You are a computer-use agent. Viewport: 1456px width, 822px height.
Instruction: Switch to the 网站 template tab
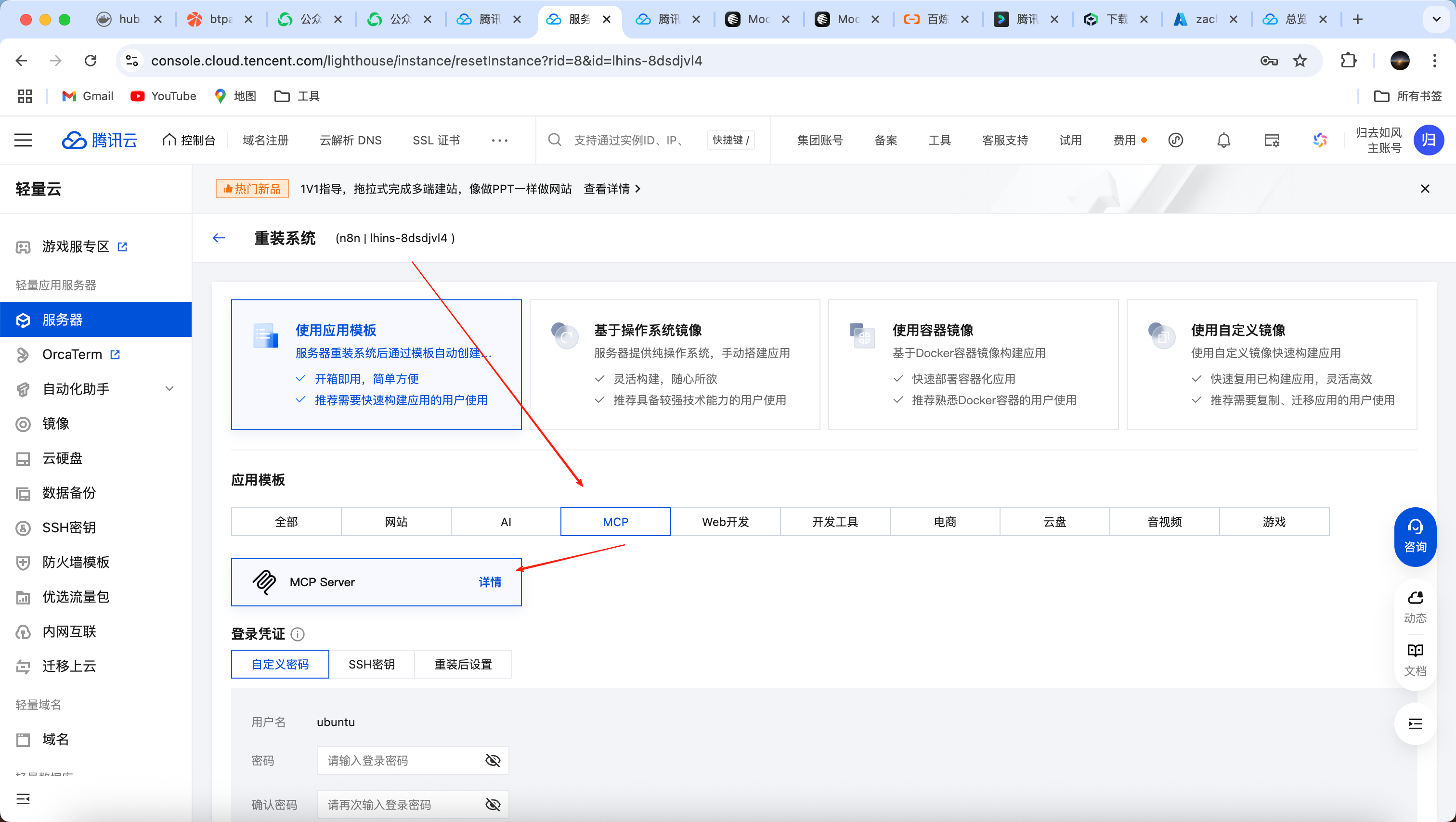pos(396,522)
